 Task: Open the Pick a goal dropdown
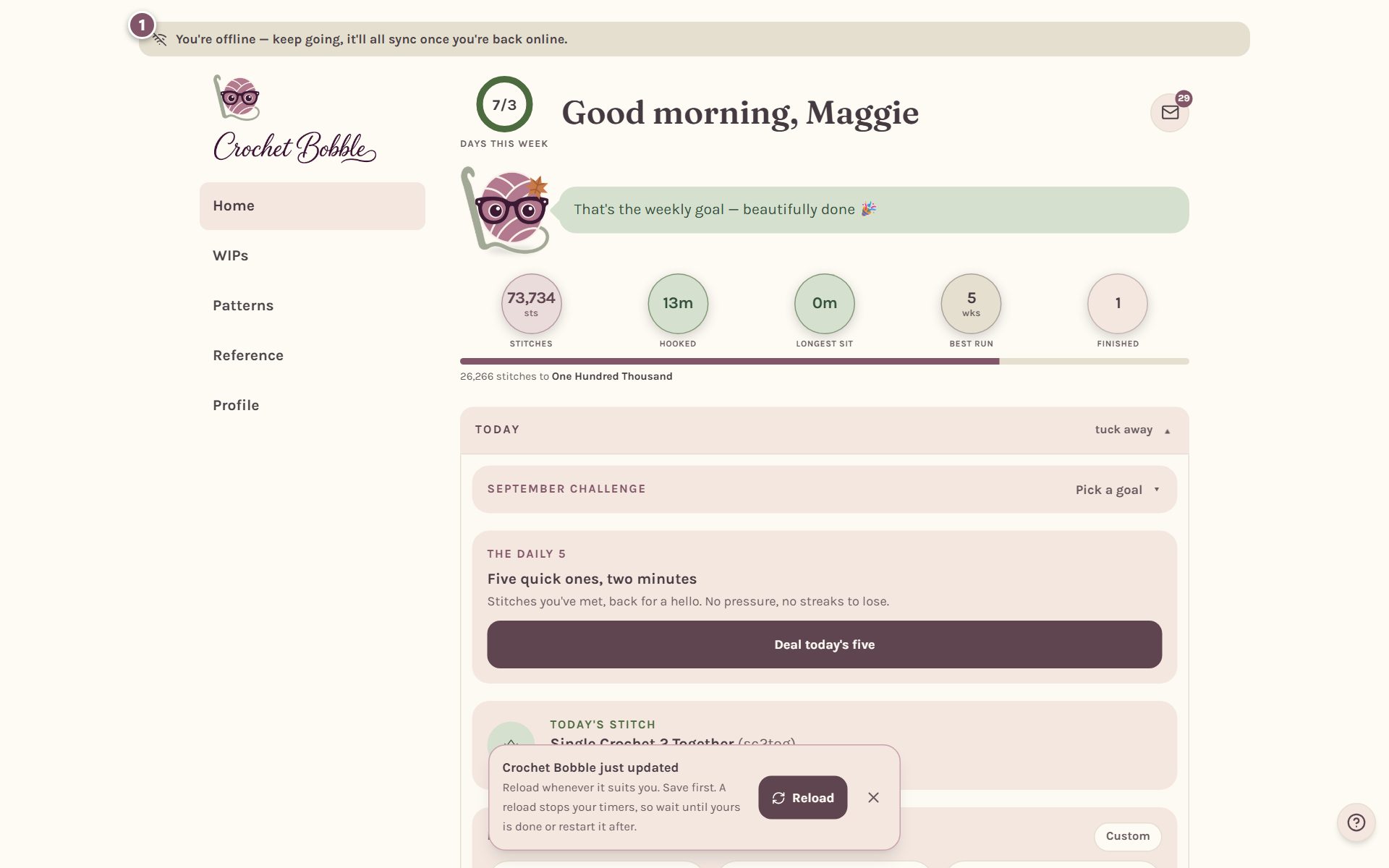click(x=1117, y=490)
